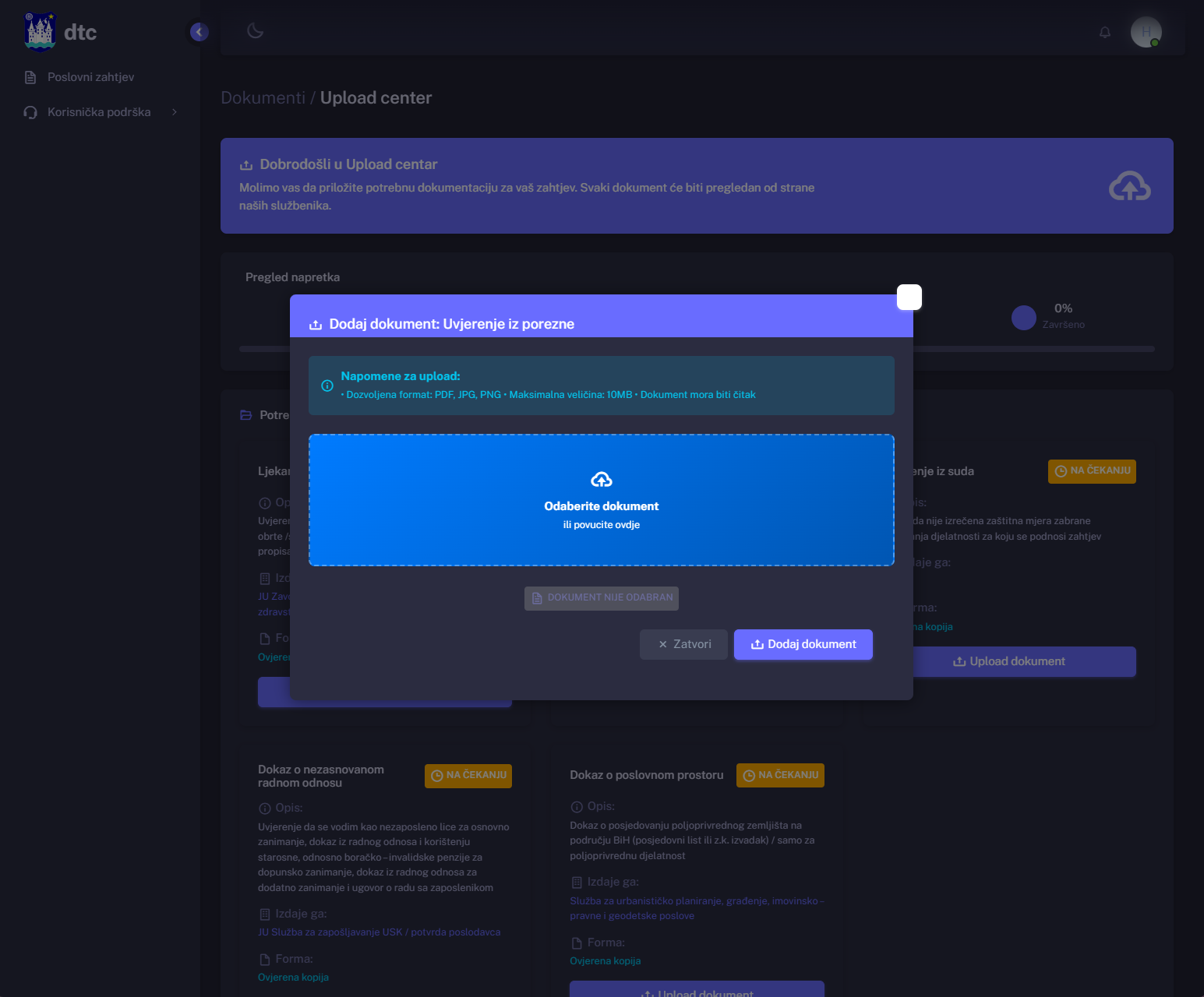The image size is (1204, 997).
Task: Open notifications bell
Action: click(x=1104, y=32)
